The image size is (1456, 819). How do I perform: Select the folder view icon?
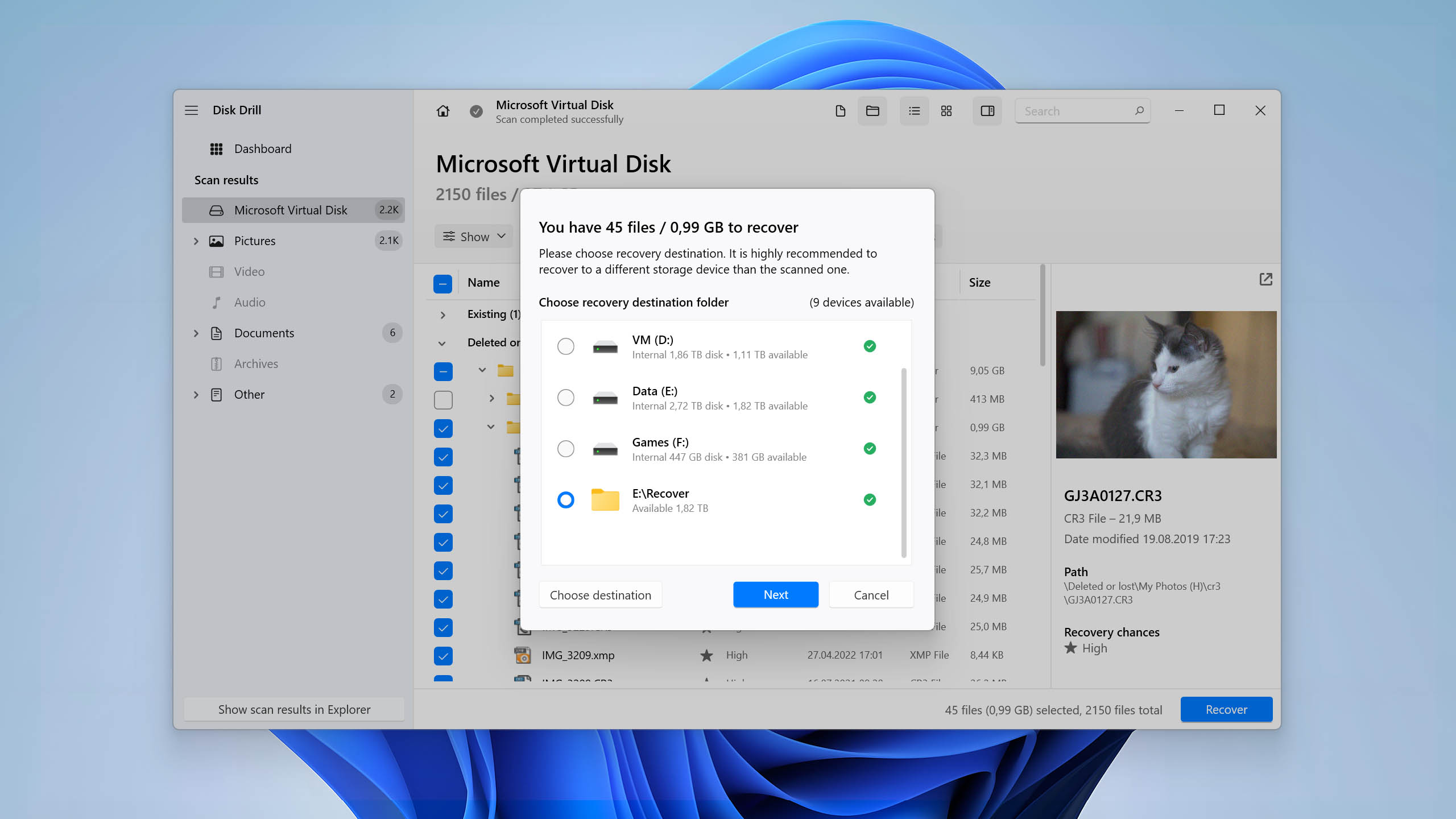tap(872, 110)
